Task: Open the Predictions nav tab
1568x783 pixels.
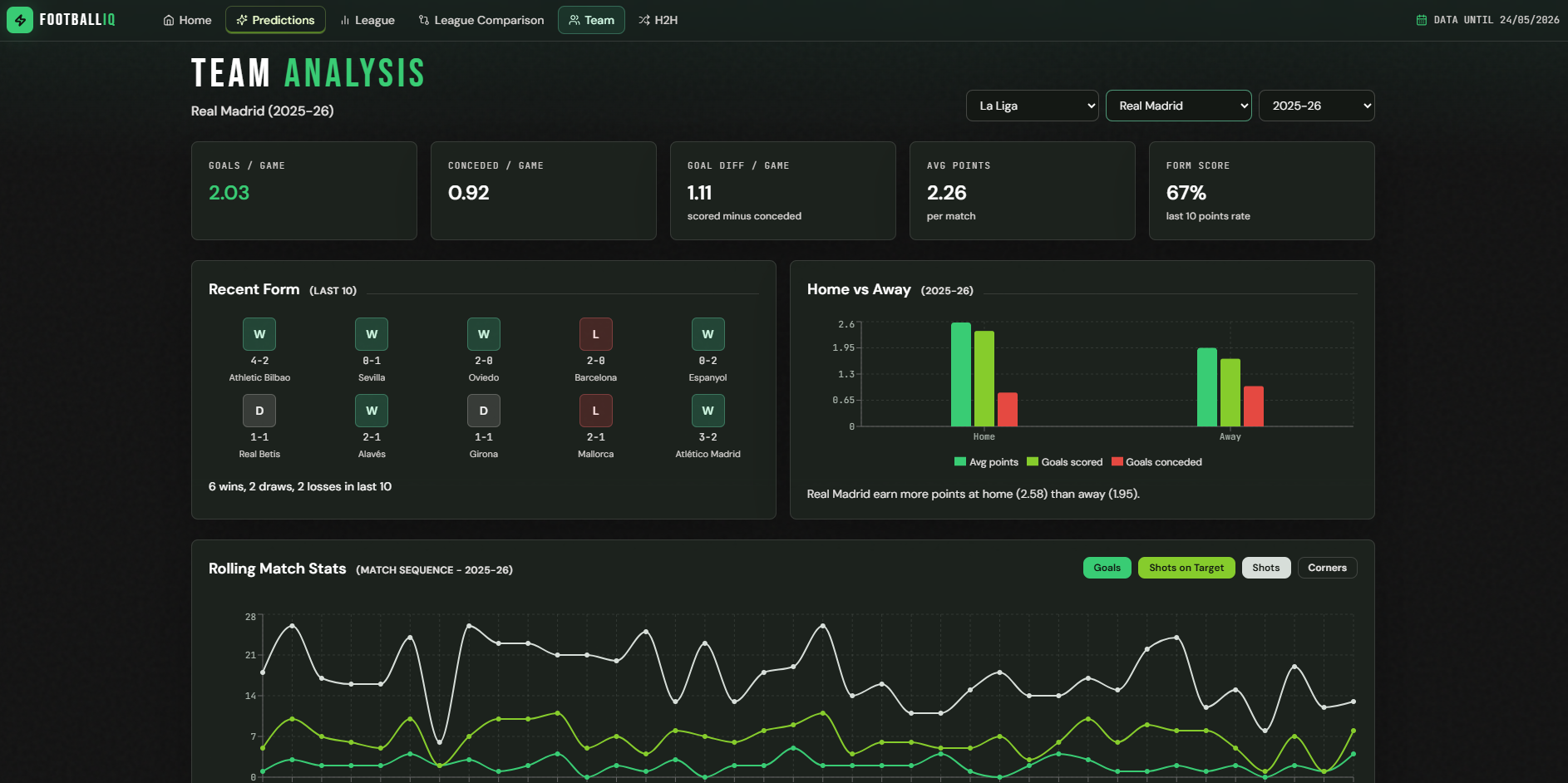Action: [275, 20]
